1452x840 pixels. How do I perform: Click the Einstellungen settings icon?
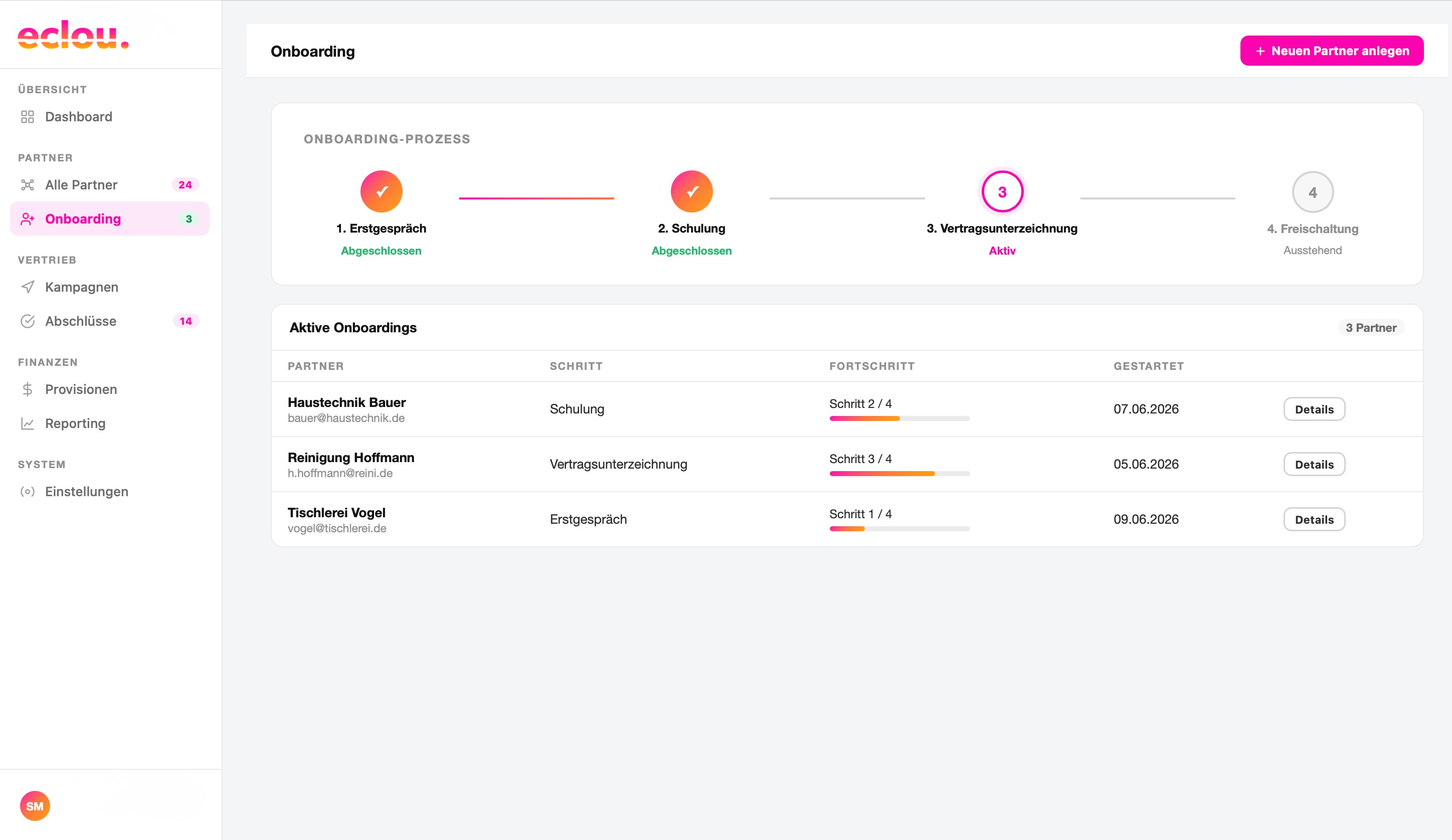tap(28, 492)
